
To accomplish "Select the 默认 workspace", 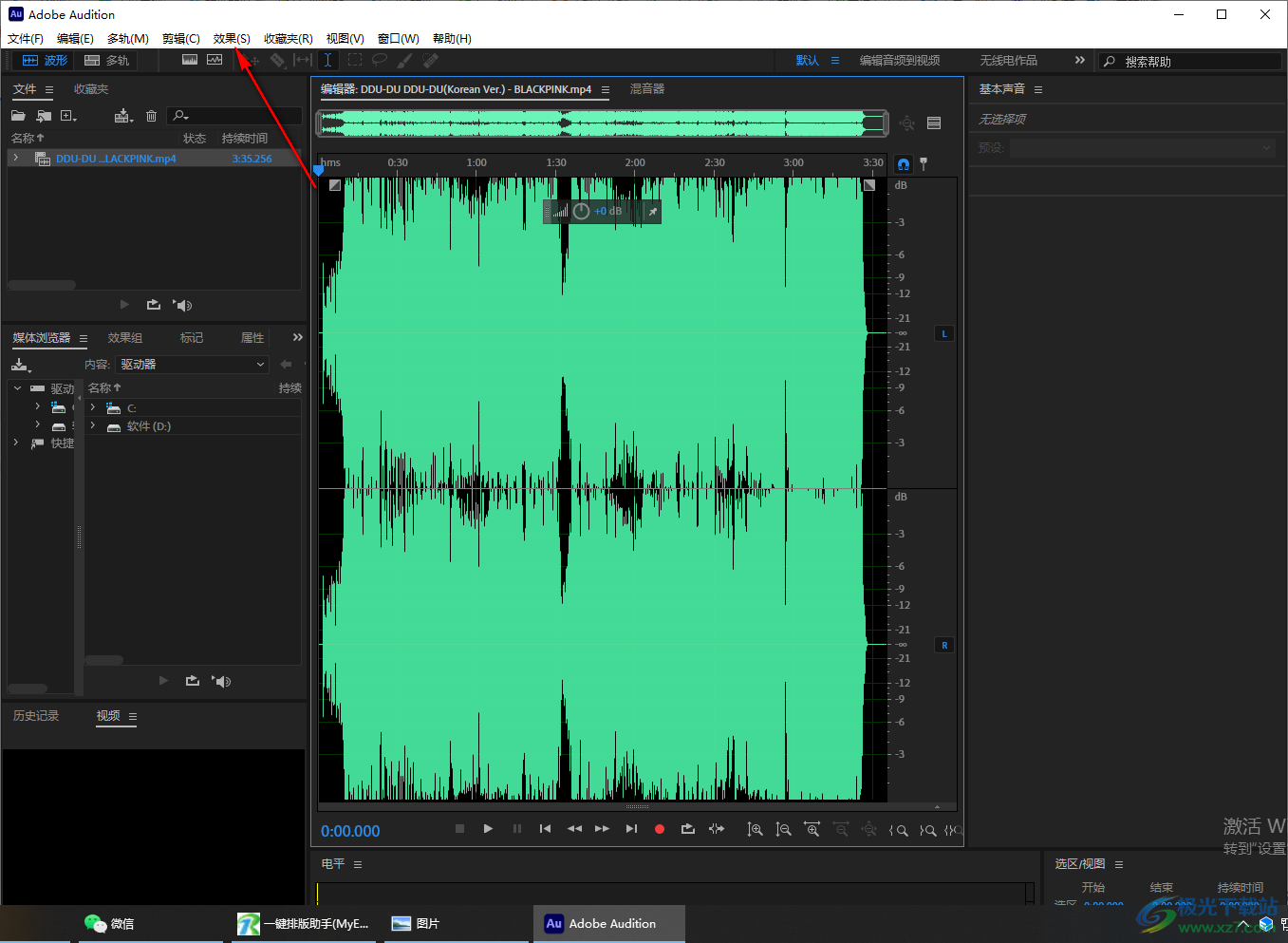I will pyautogui.click(x=808, y=61).
